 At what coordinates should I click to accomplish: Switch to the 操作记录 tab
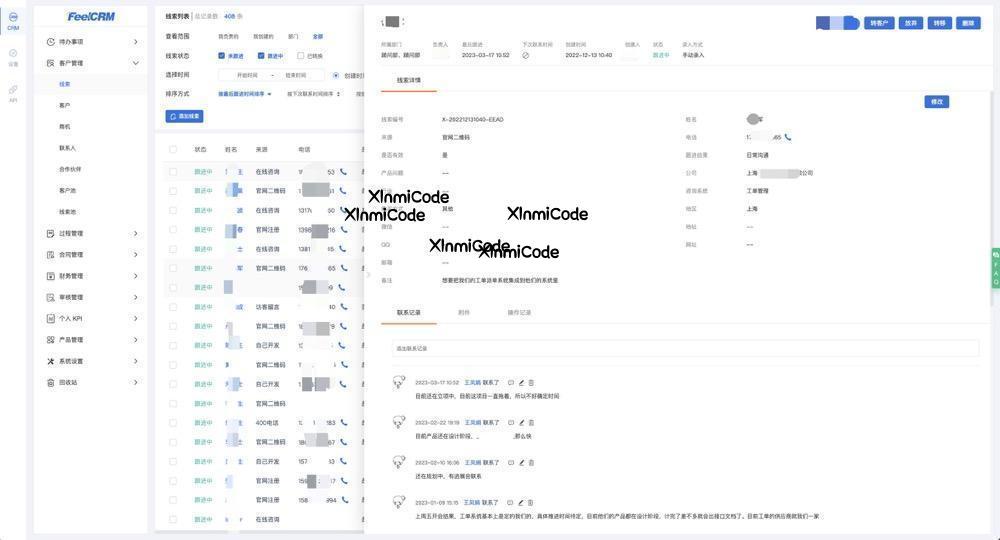520,313
